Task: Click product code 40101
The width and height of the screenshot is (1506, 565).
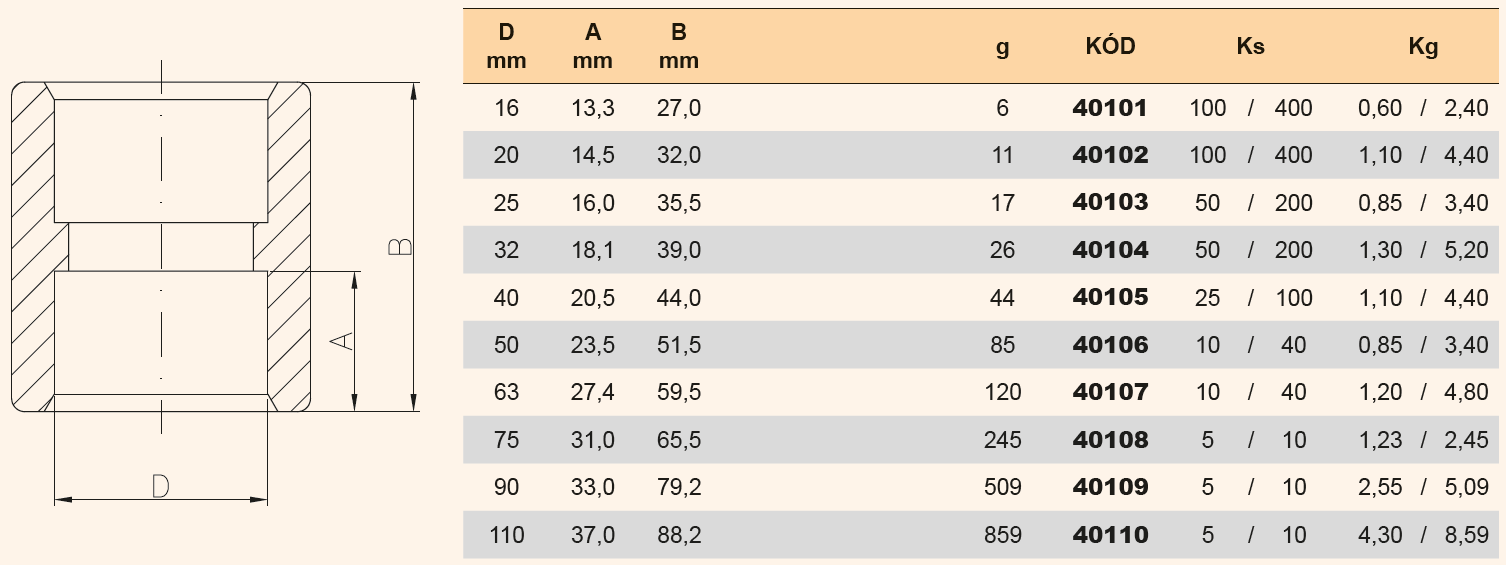Action: pos(1110,108)
